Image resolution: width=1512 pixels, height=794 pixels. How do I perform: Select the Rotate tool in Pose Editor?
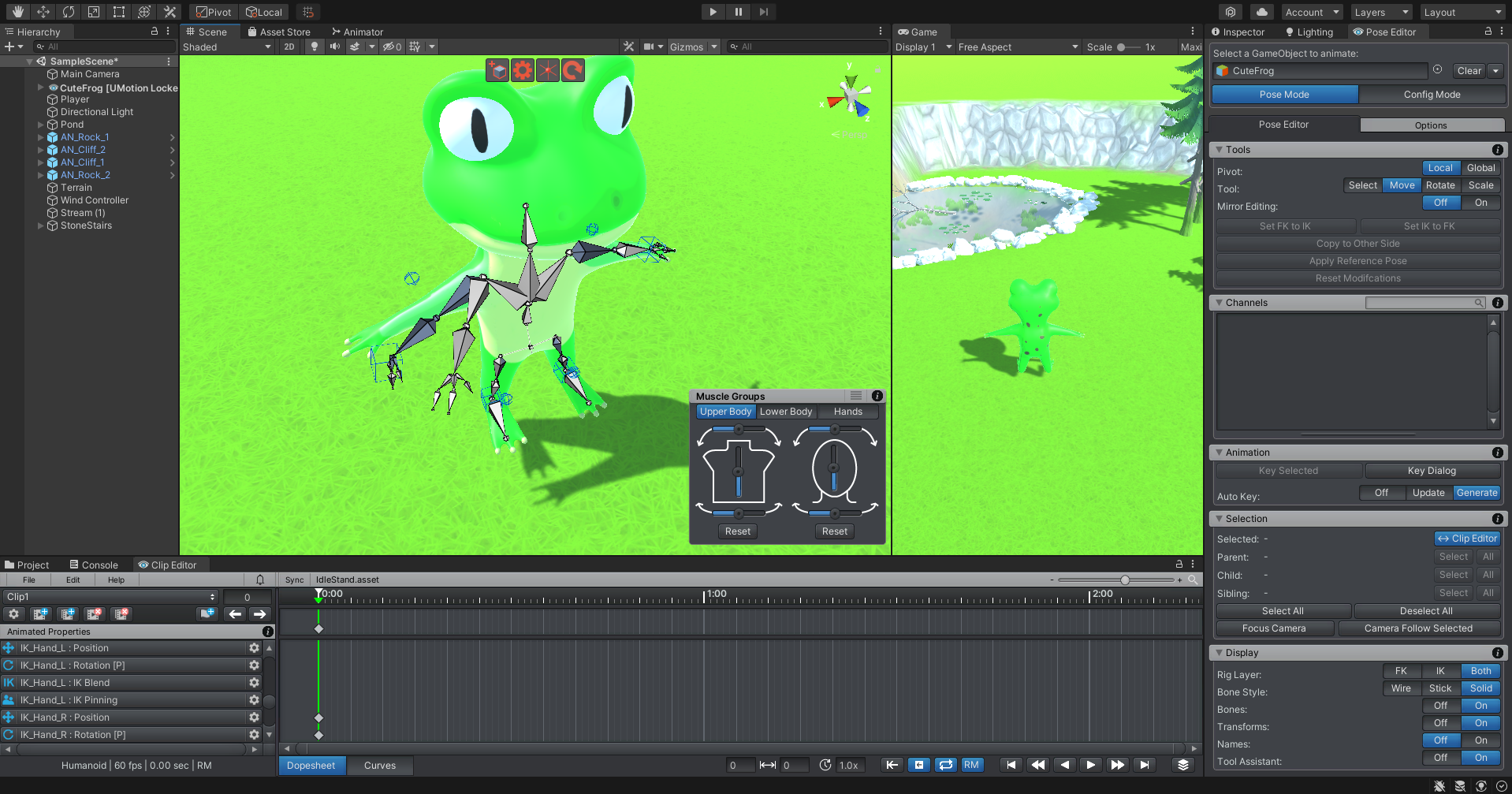1440,185
